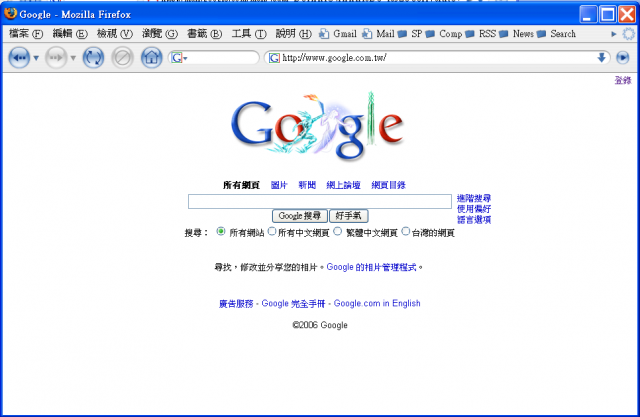Click the Stop loading button
640x417 pixels.
pos(122,58)
